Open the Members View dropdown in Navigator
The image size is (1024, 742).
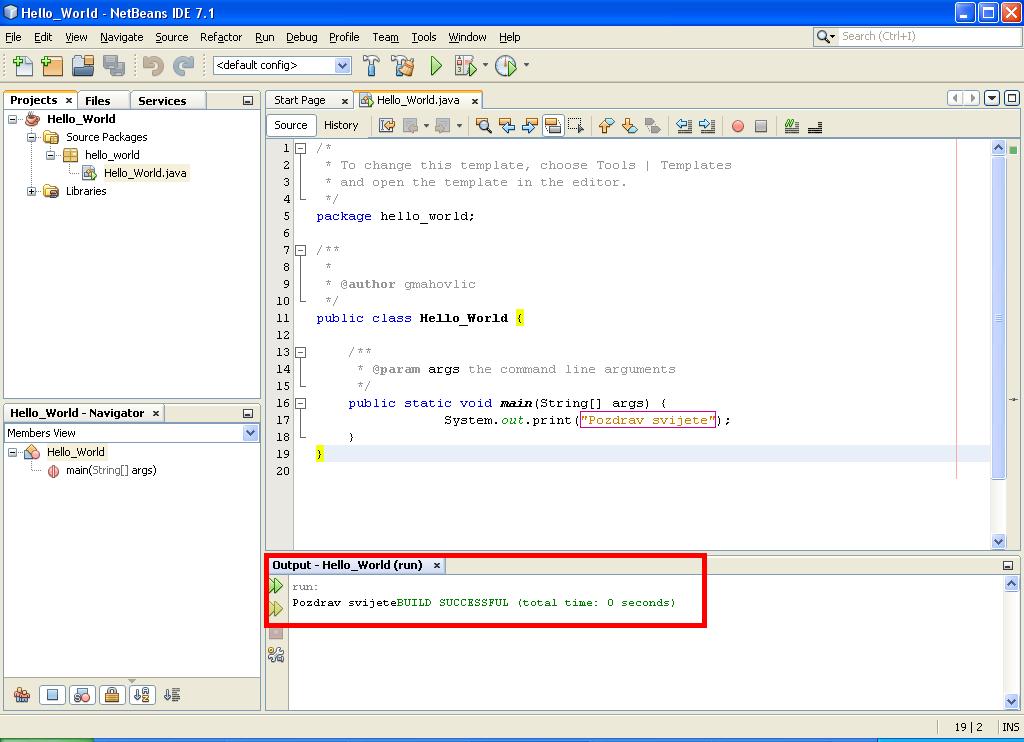pyautogui.click(x=250, y=433)
